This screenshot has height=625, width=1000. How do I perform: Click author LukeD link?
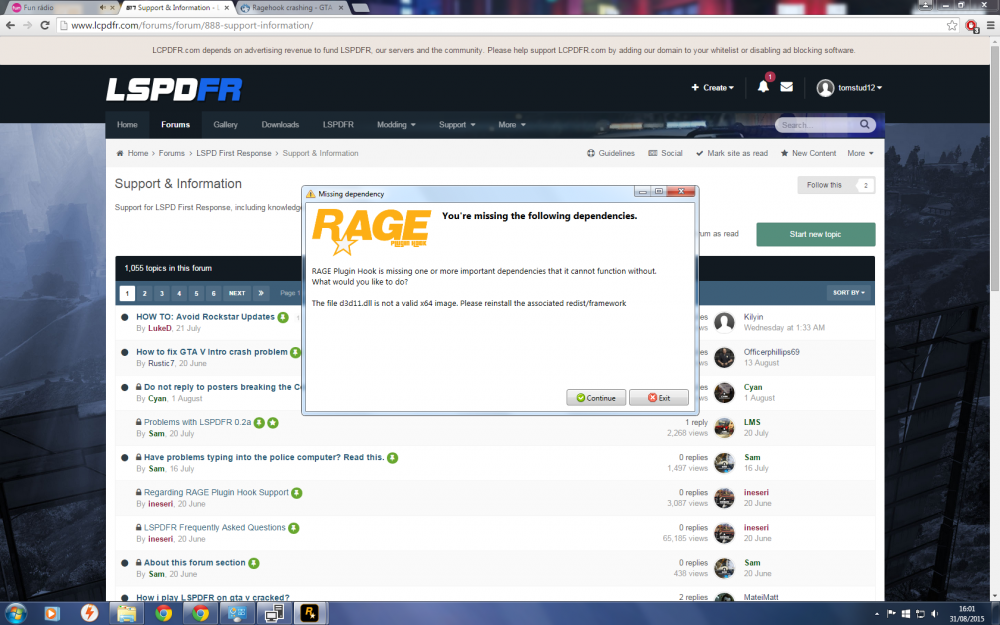(159, 328)
